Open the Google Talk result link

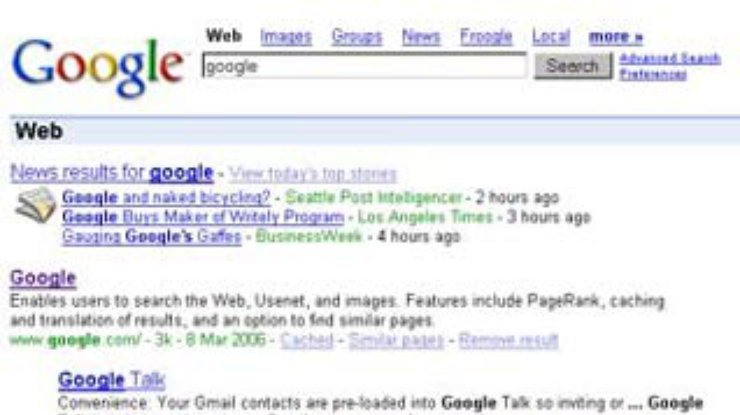pyautogui.click(x=112, y=381)
